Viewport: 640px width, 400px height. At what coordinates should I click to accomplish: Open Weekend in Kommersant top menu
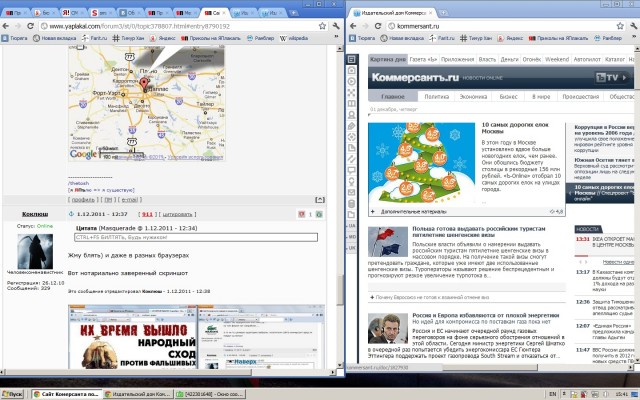[x=557, y=59]
